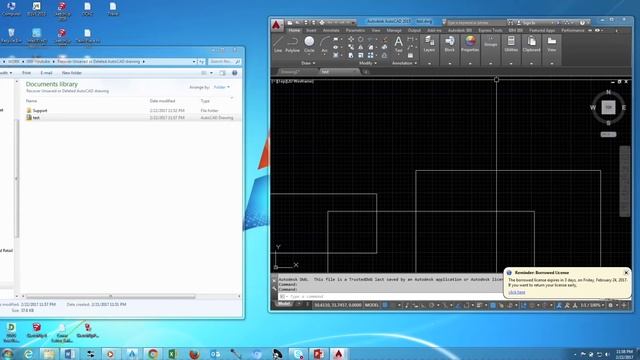Switch to the Insert ribbon tab
This screenshot has height=360, width=640.
(311, 30)
